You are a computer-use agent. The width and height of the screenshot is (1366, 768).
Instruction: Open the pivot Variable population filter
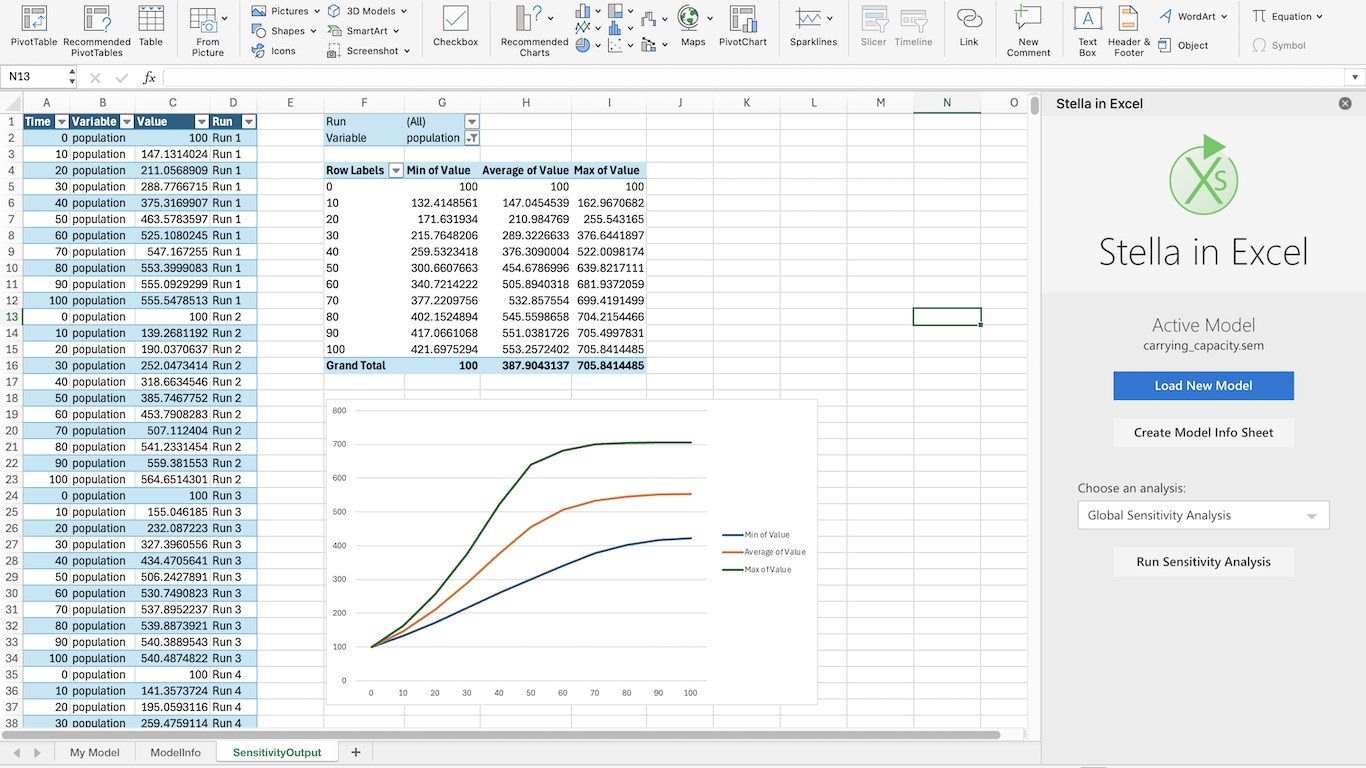click(472, 138)
